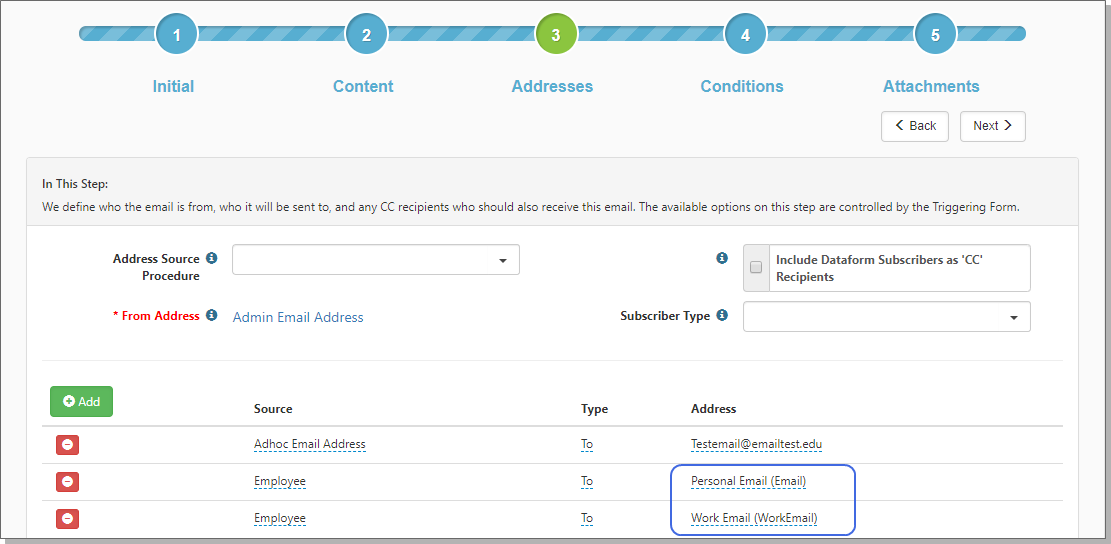Jump to the Attachments step

click(x=935, y=35)
